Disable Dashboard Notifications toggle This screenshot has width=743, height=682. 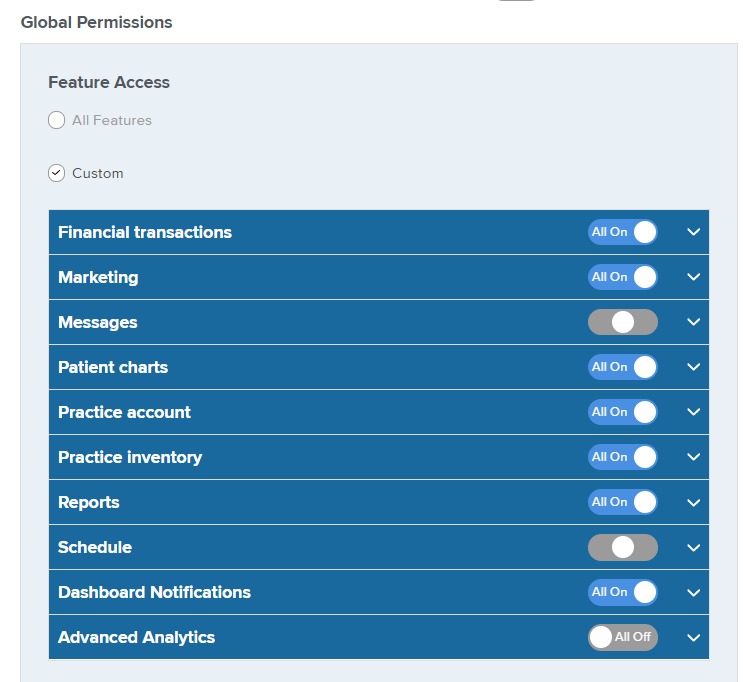(623, 592)
